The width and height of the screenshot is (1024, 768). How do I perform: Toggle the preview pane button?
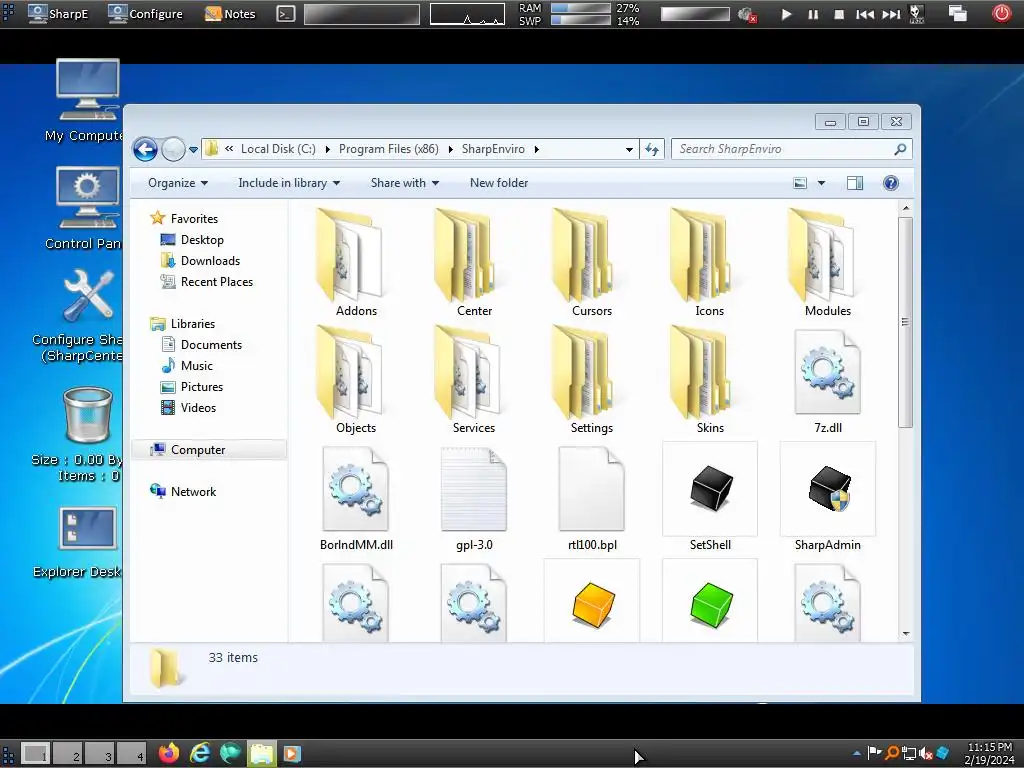tap(855, 184)
